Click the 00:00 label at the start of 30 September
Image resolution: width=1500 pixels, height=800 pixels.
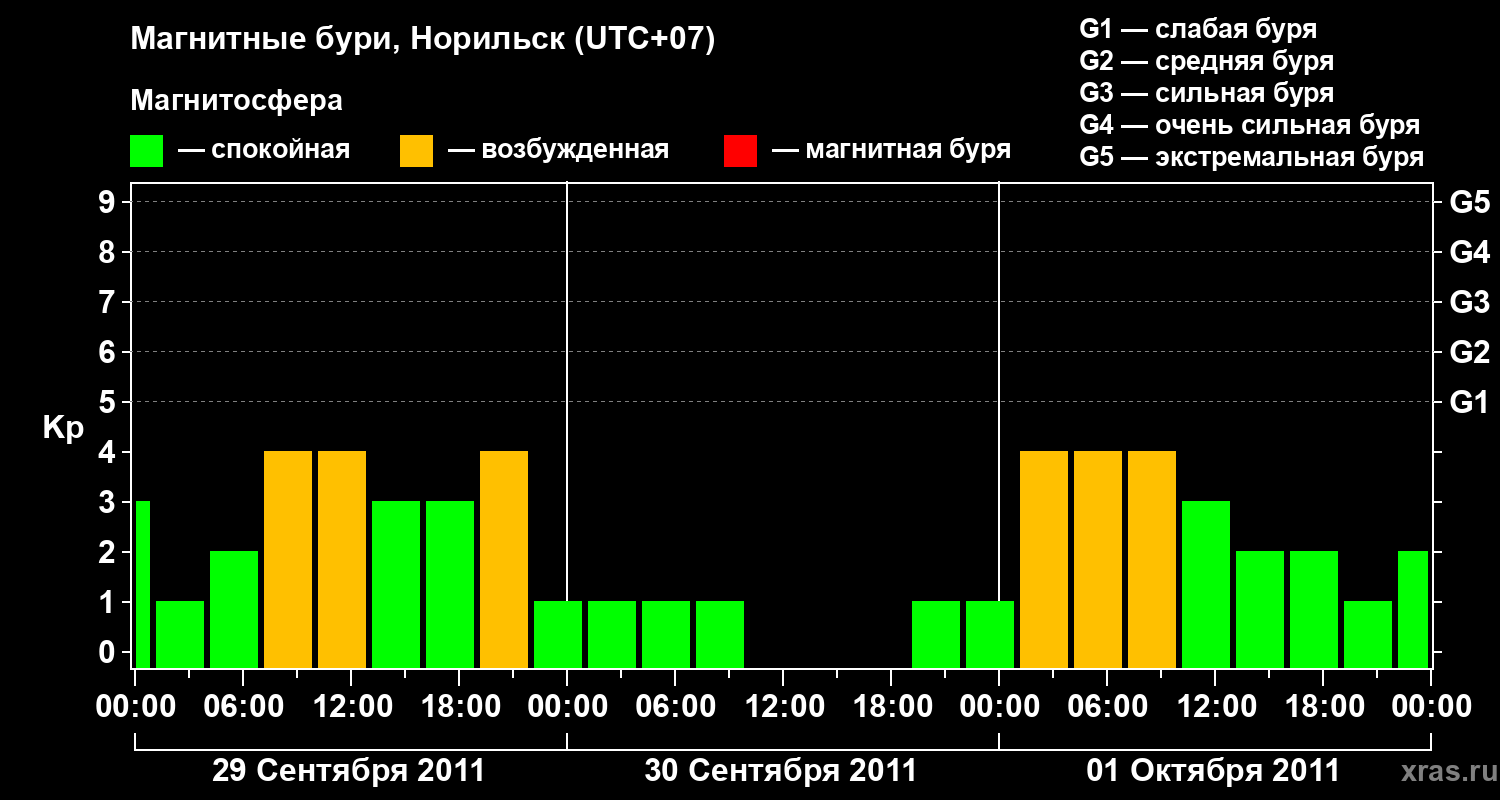click(x=567, y=707)
